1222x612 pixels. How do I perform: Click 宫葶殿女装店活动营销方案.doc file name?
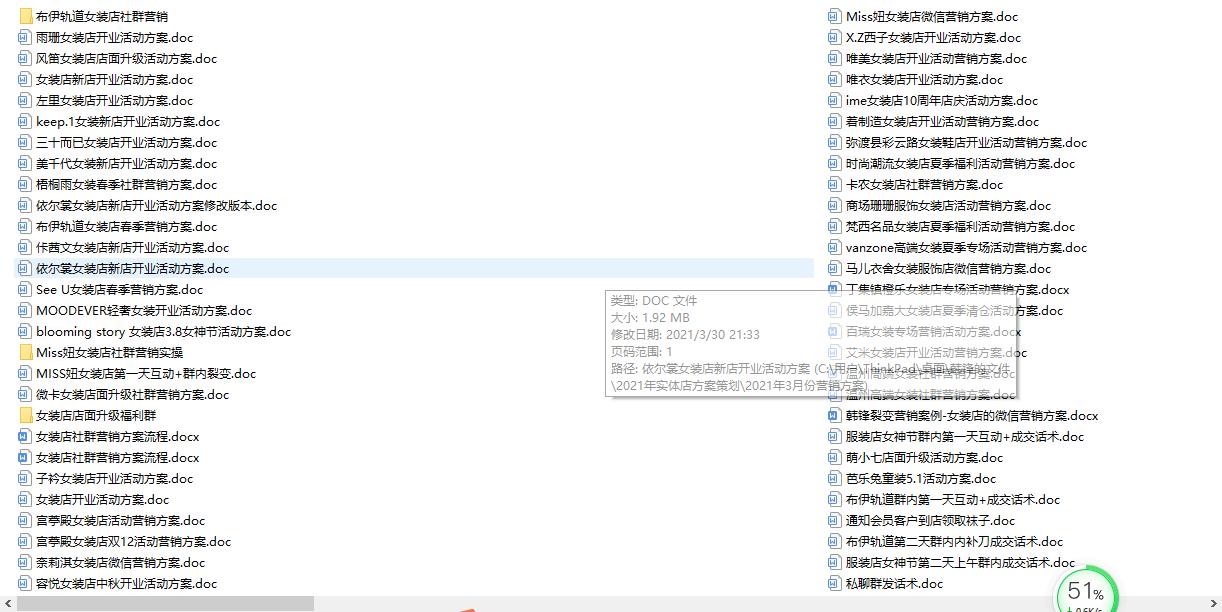tap(120, 520)
